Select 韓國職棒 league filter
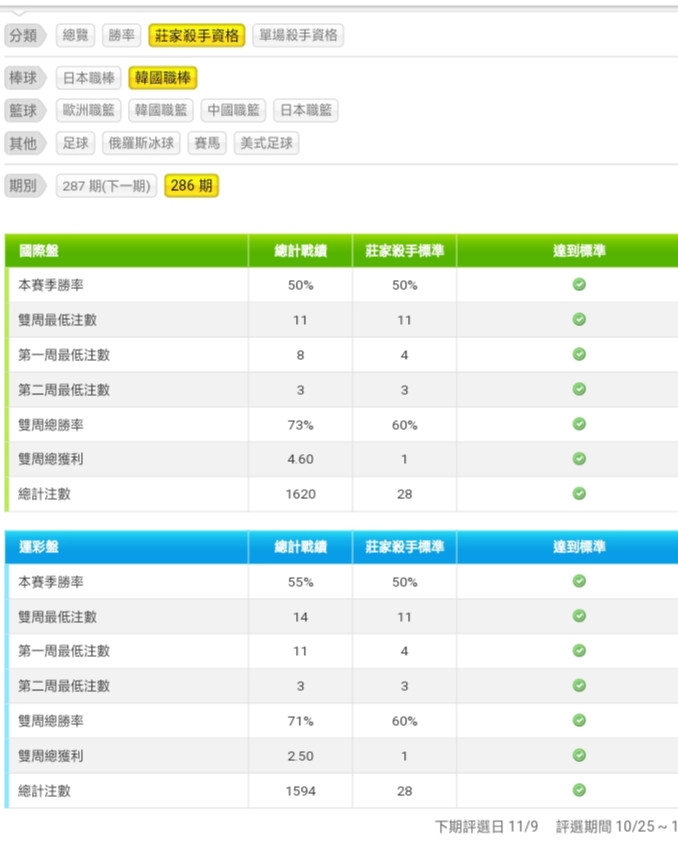The width and height of the screenshot is (678, 843). point(165,78)
